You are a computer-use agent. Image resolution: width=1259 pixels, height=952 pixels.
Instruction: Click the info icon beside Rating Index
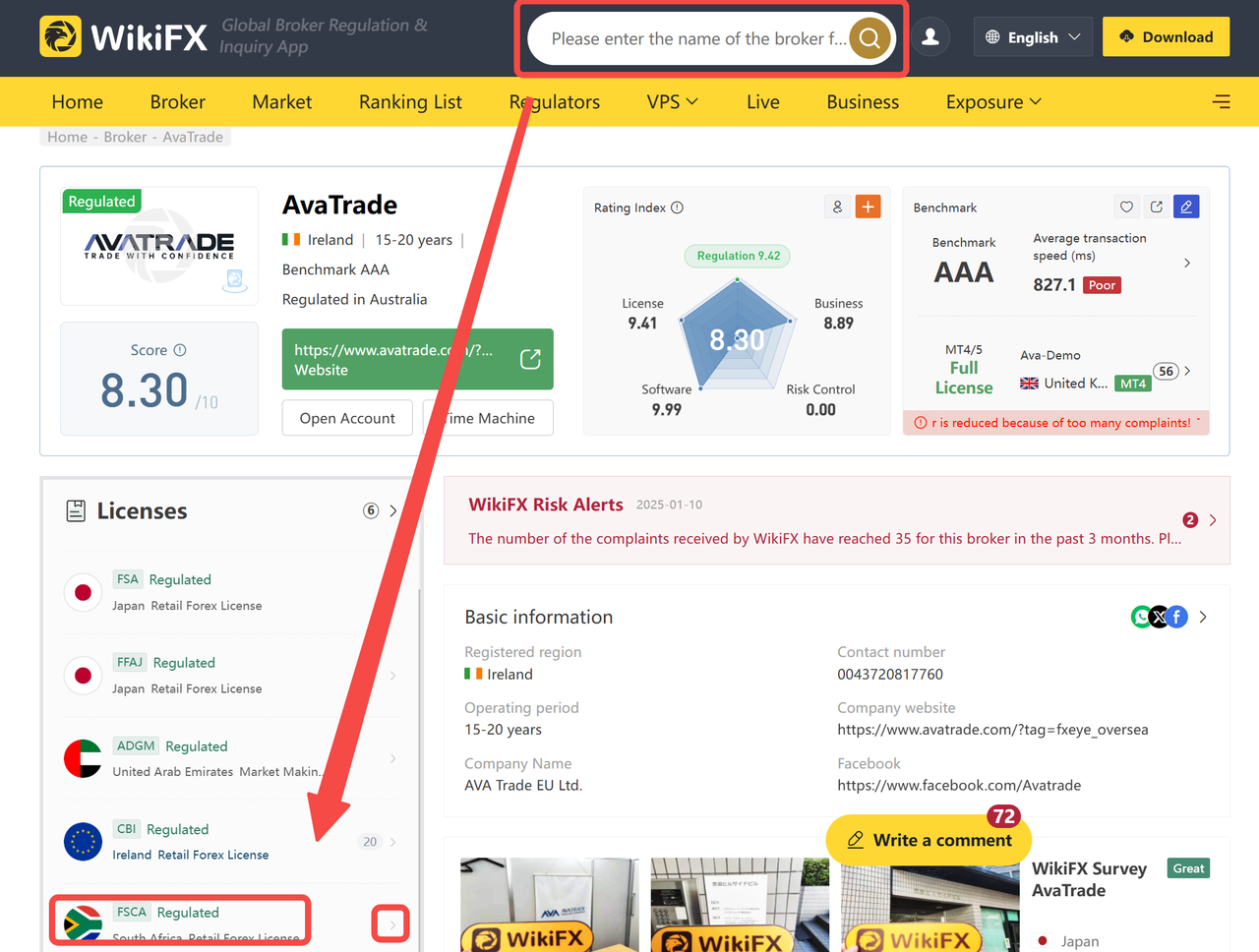tap(678, 208)
